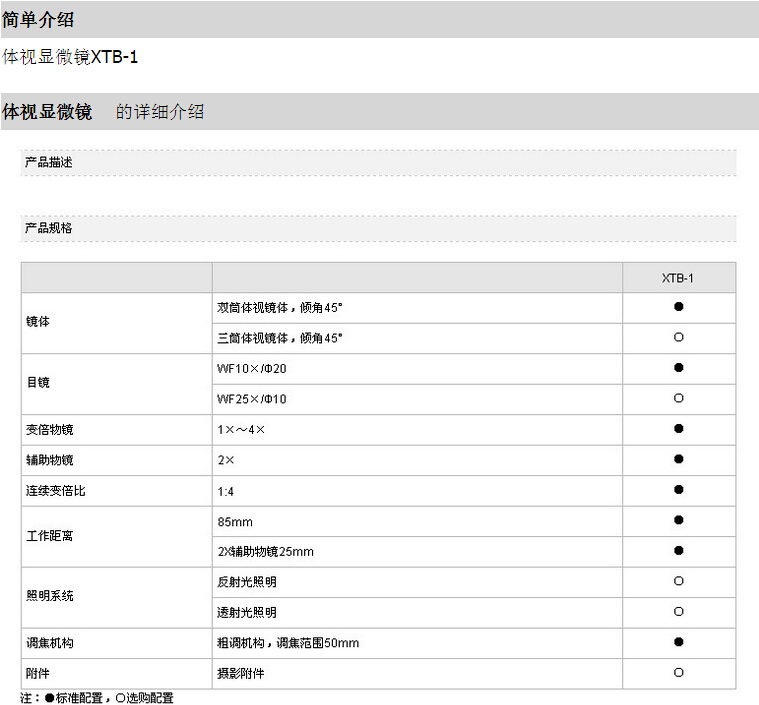
Task: Select the WF10×/Φ20 eyepiece cell
Action: pos(417,369)
